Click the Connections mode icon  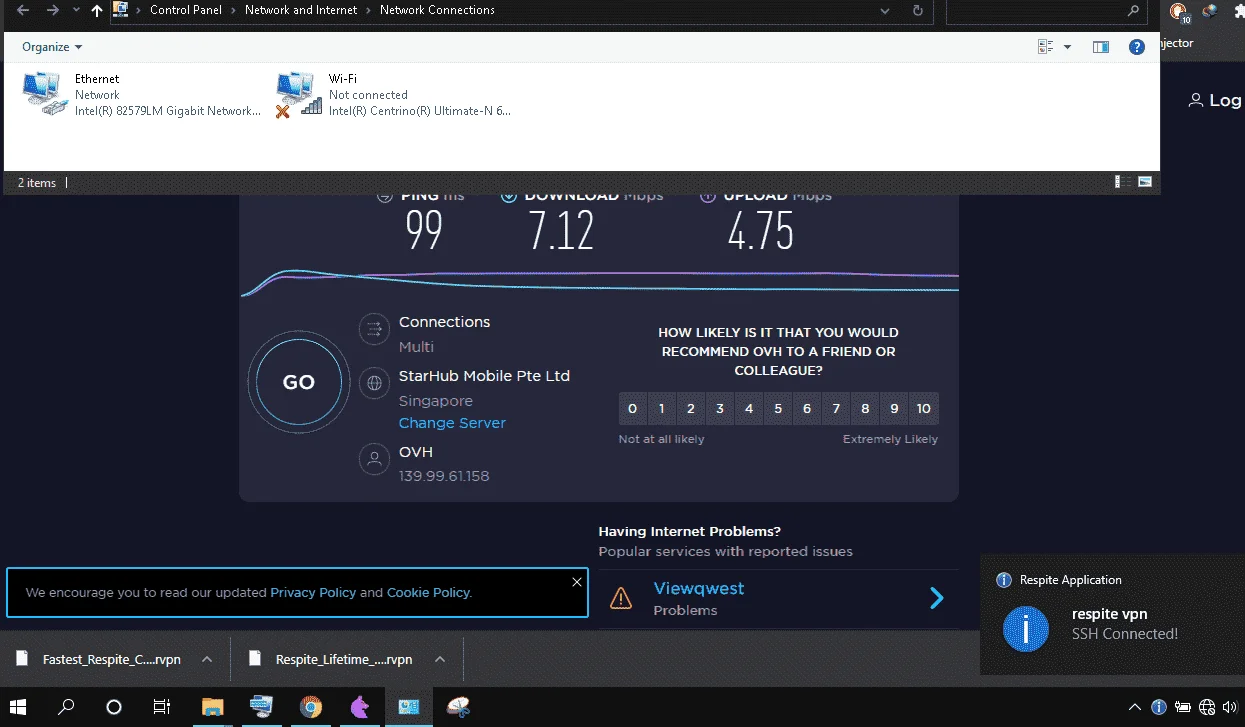[374, 328]
